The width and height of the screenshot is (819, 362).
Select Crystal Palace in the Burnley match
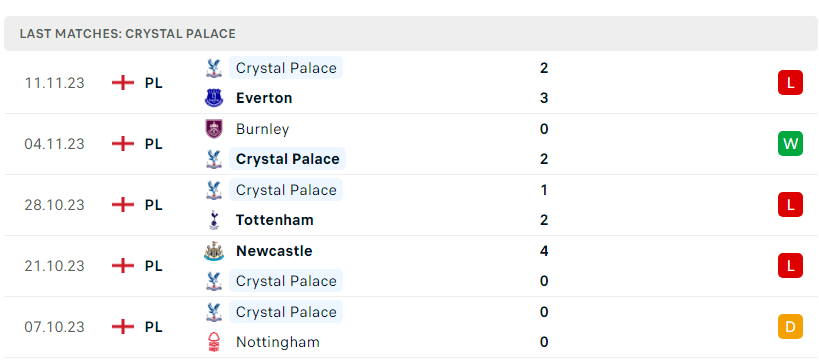(287, 159)
